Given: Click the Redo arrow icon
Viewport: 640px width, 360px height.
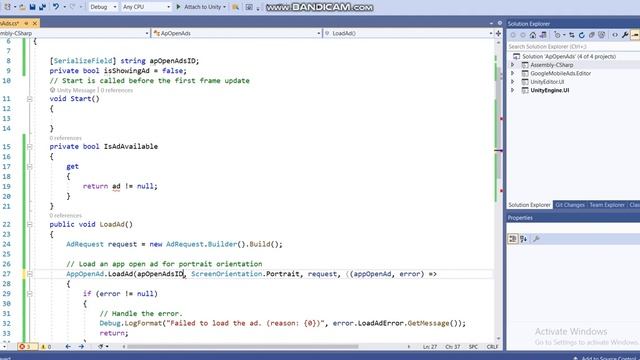Looking at the screenshot, I should click(x=73, y=7).
